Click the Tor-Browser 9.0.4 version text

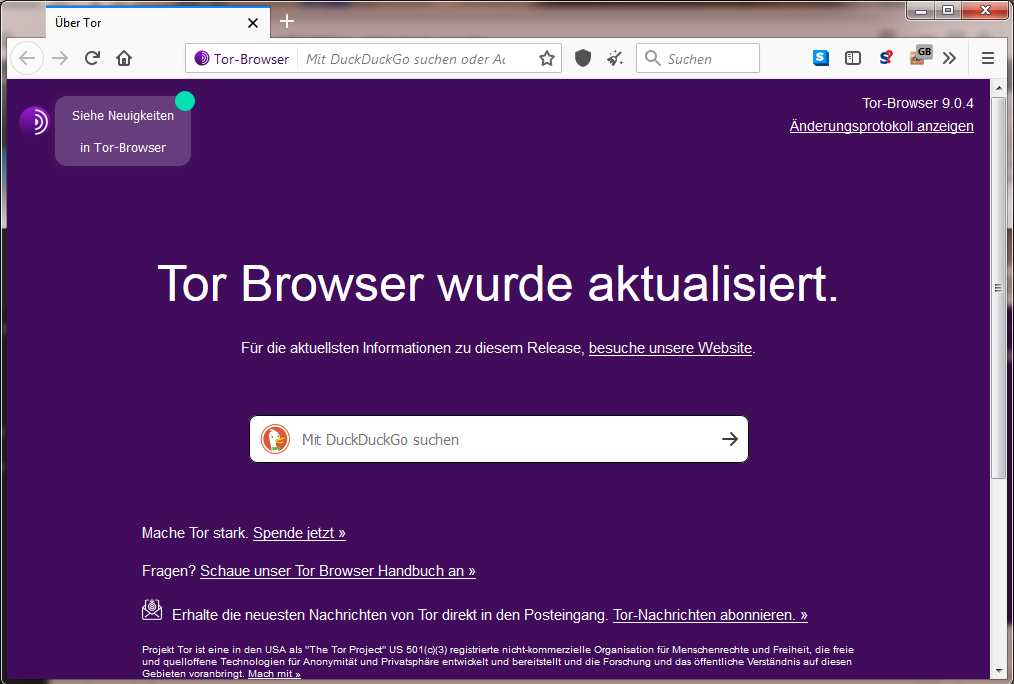[x=918, y=103]
